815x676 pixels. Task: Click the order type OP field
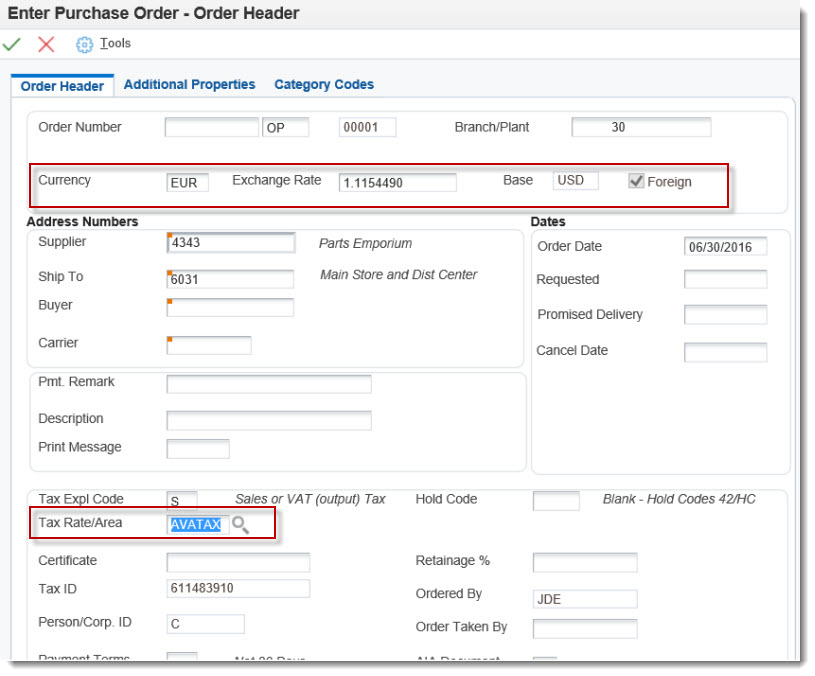pos(285,127)
